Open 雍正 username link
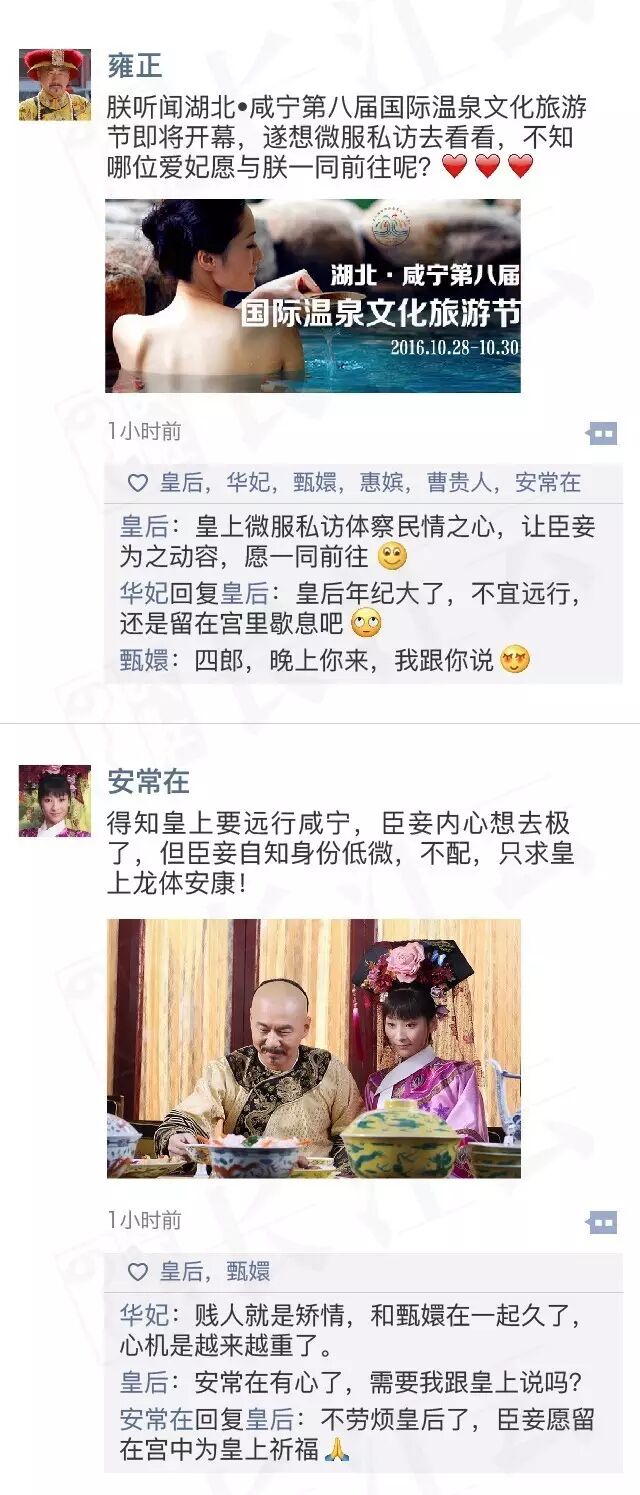 (135, 66)
